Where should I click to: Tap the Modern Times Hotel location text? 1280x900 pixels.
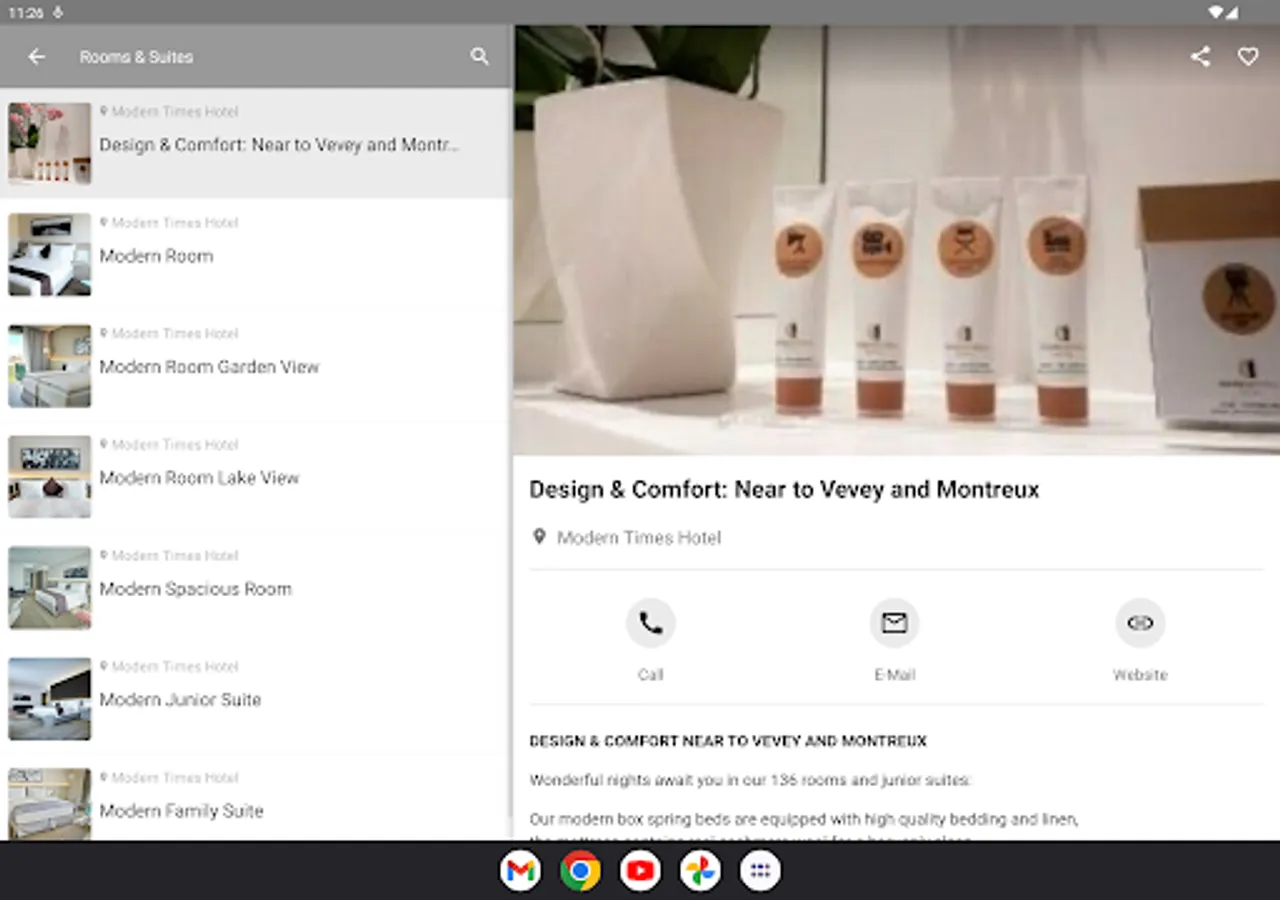tap(639, 538)
